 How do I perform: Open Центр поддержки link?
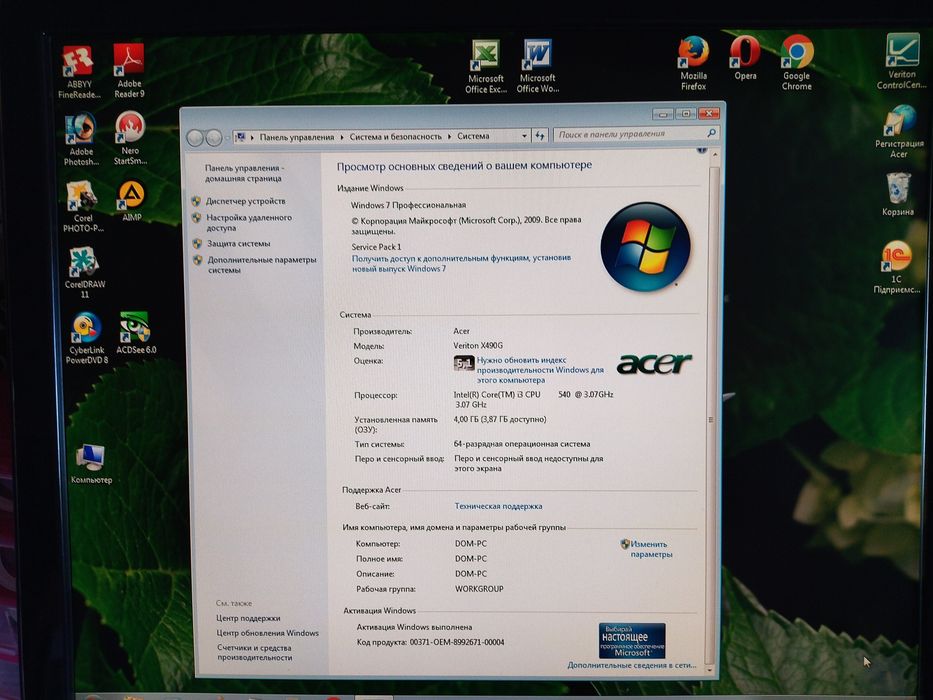(248, 618)
